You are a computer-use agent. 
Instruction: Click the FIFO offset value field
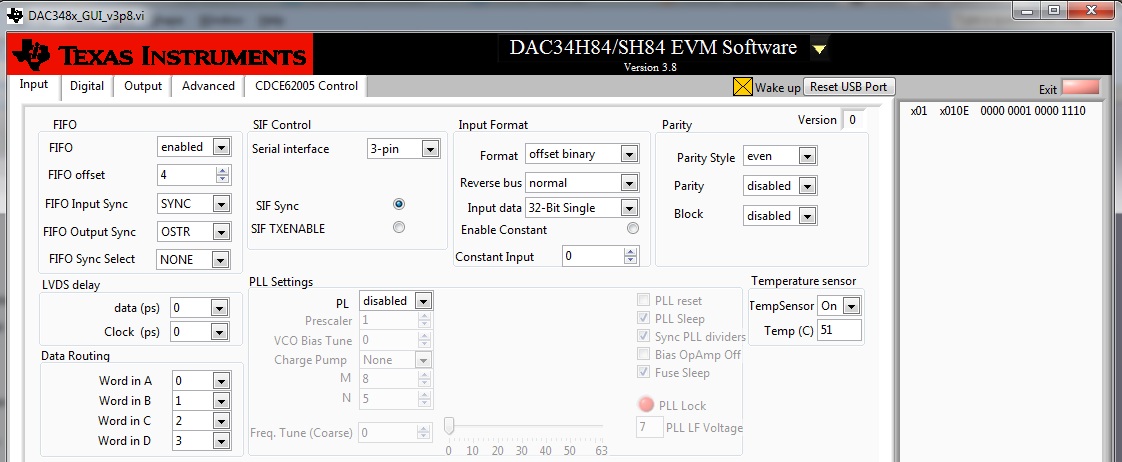[x=186, y=175]
